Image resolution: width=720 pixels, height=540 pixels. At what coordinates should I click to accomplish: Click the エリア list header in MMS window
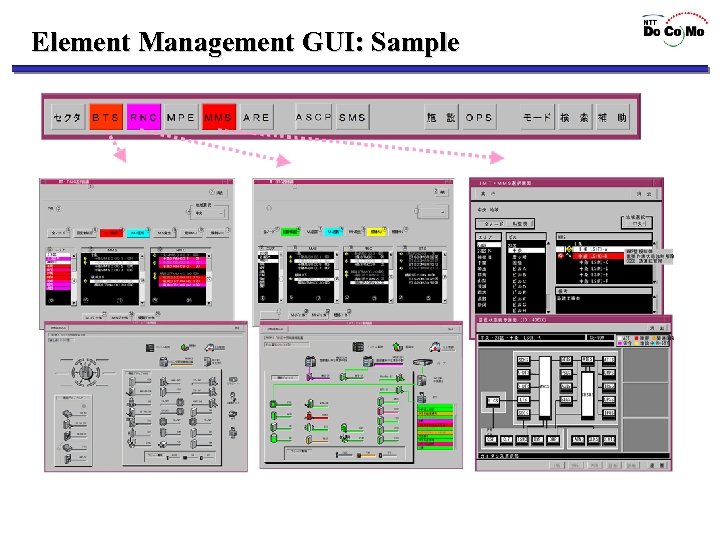pyautogui.click(x=488, y=237)
